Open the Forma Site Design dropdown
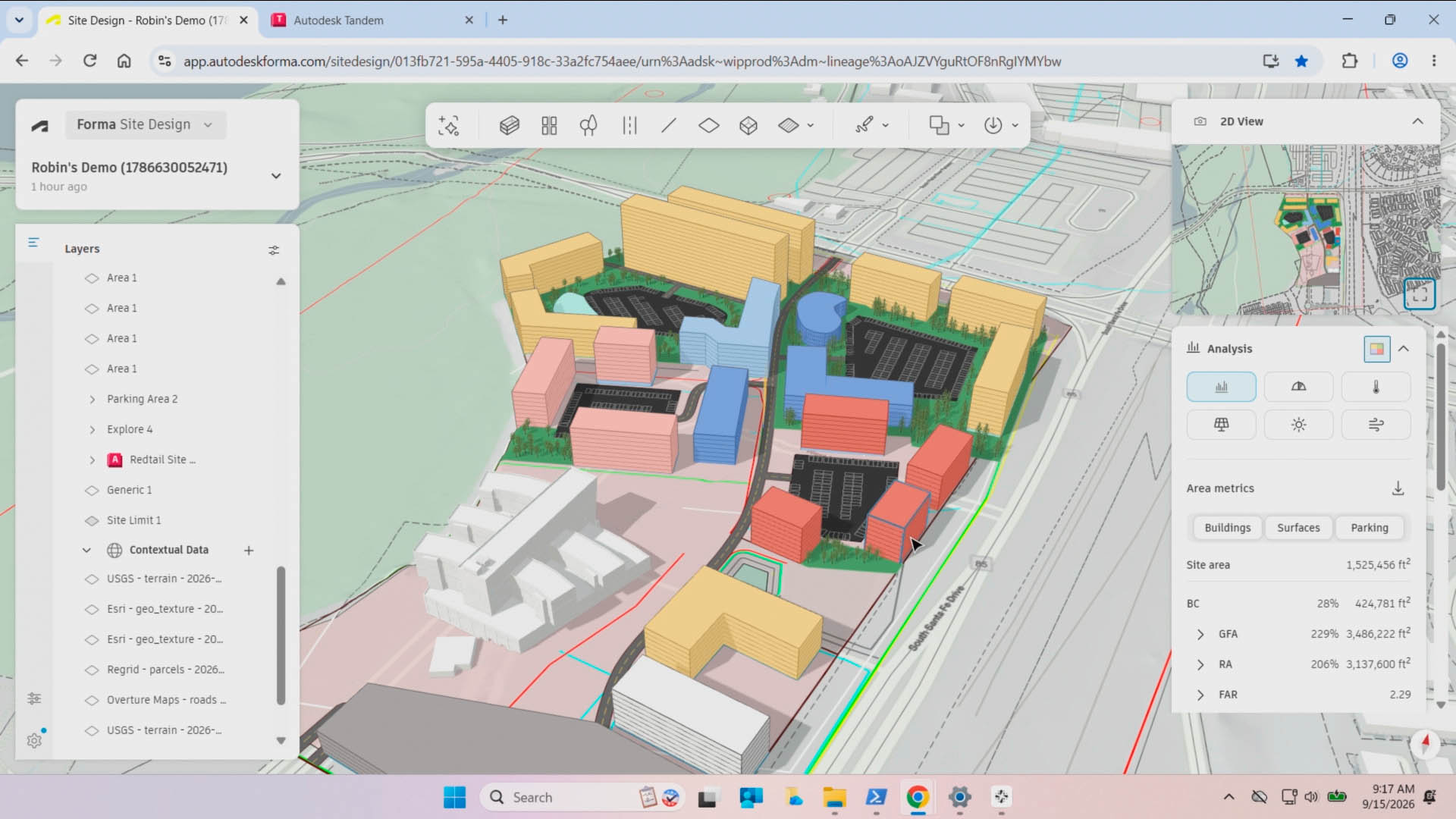The height and width of the screenshot is (819, 1456). point(145,124)
